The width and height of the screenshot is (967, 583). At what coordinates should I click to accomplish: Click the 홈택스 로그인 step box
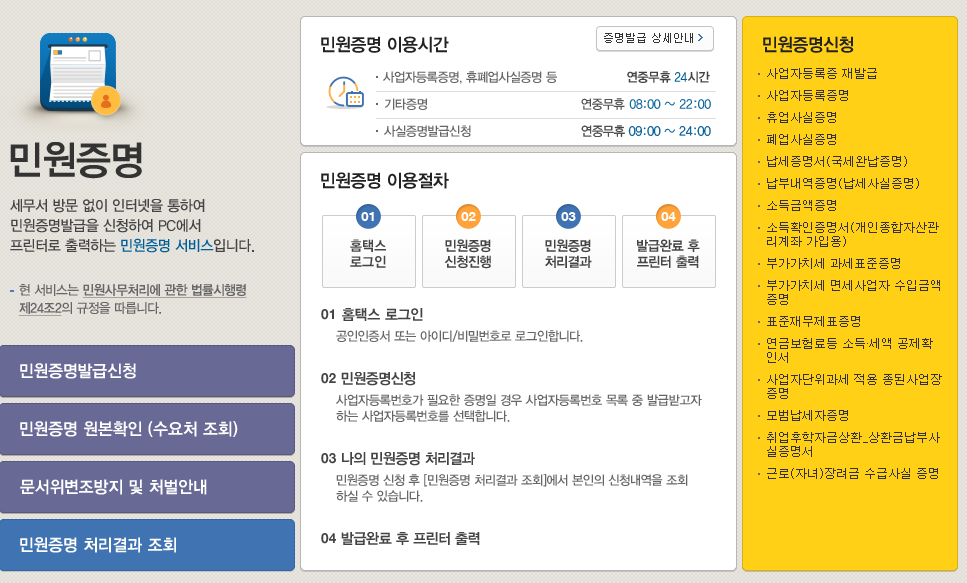[x=368, y=253]
